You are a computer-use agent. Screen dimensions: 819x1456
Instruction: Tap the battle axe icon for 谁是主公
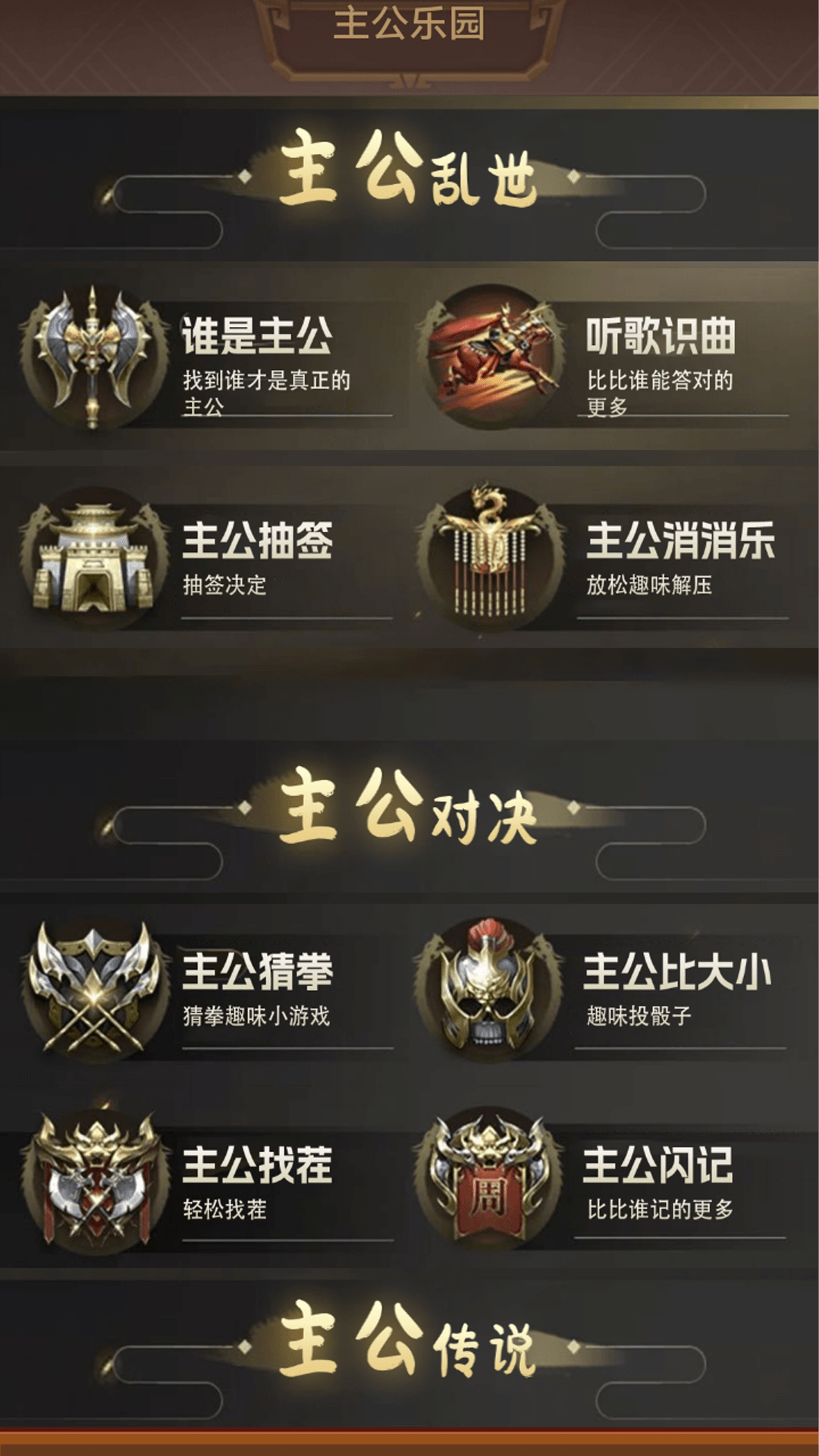click(93, 356)
